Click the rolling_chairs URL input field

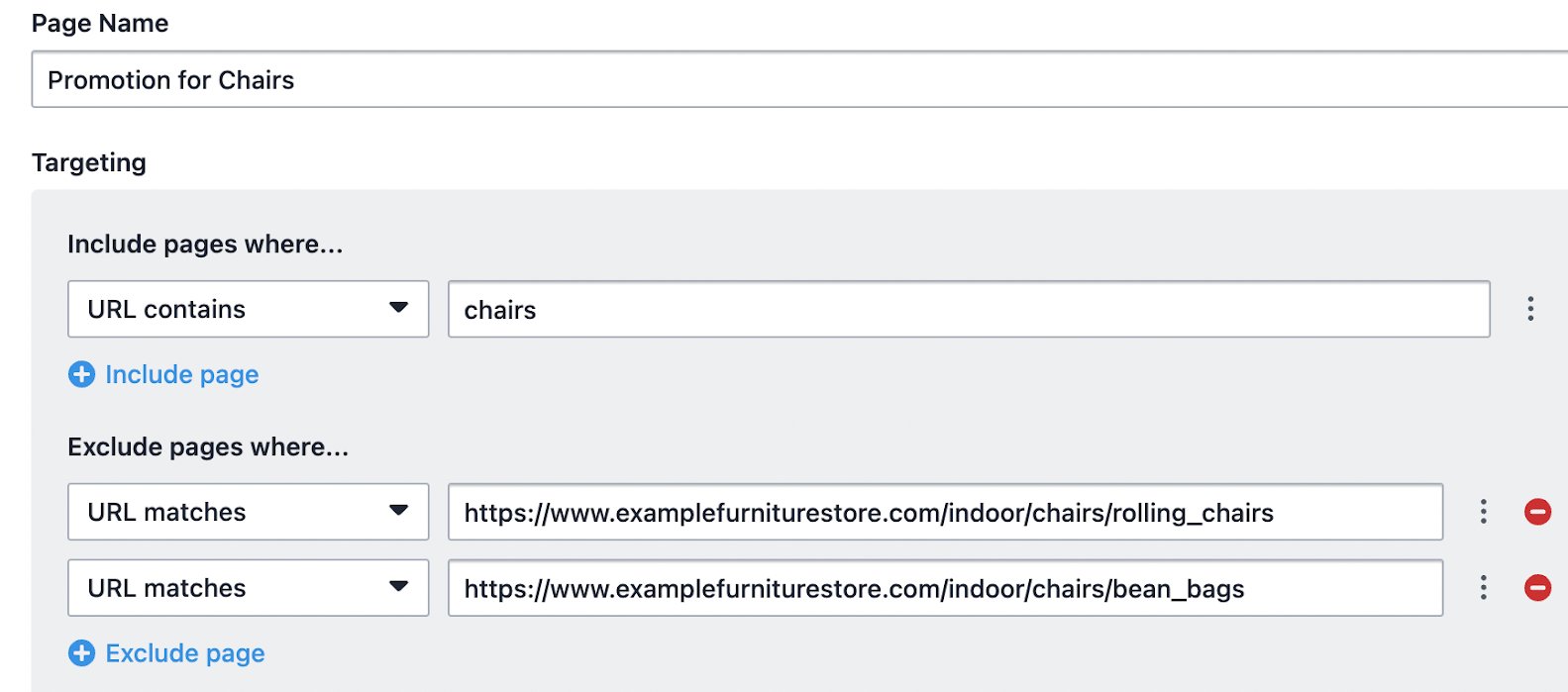point(945,512)
